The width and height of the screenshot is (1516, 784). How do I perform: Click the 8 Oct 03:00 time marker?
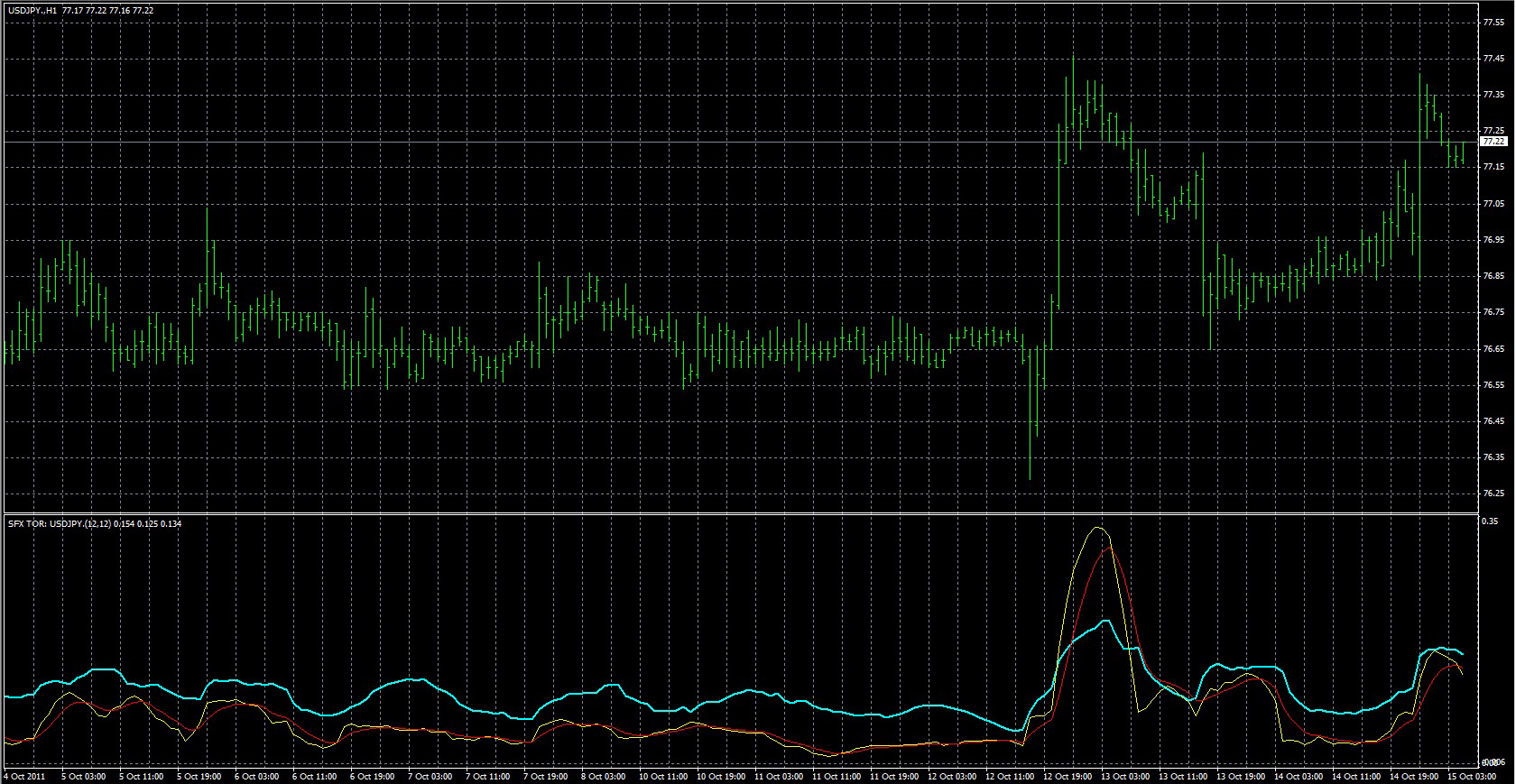[603, 776]
